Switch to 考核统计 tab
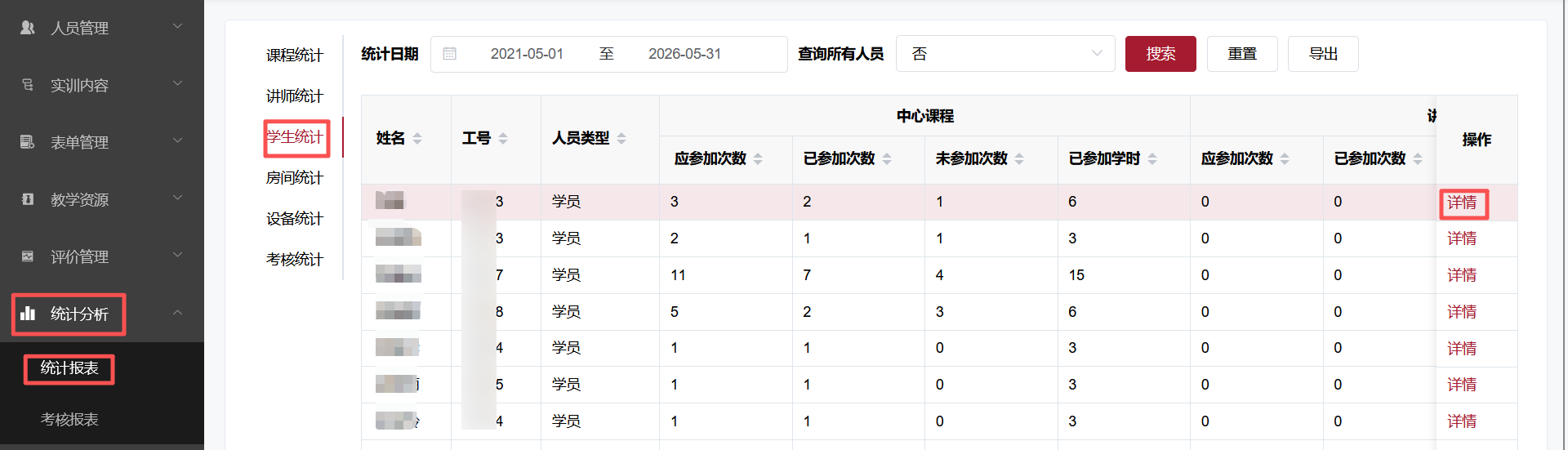1568x450 pixels. click(295, 259)
